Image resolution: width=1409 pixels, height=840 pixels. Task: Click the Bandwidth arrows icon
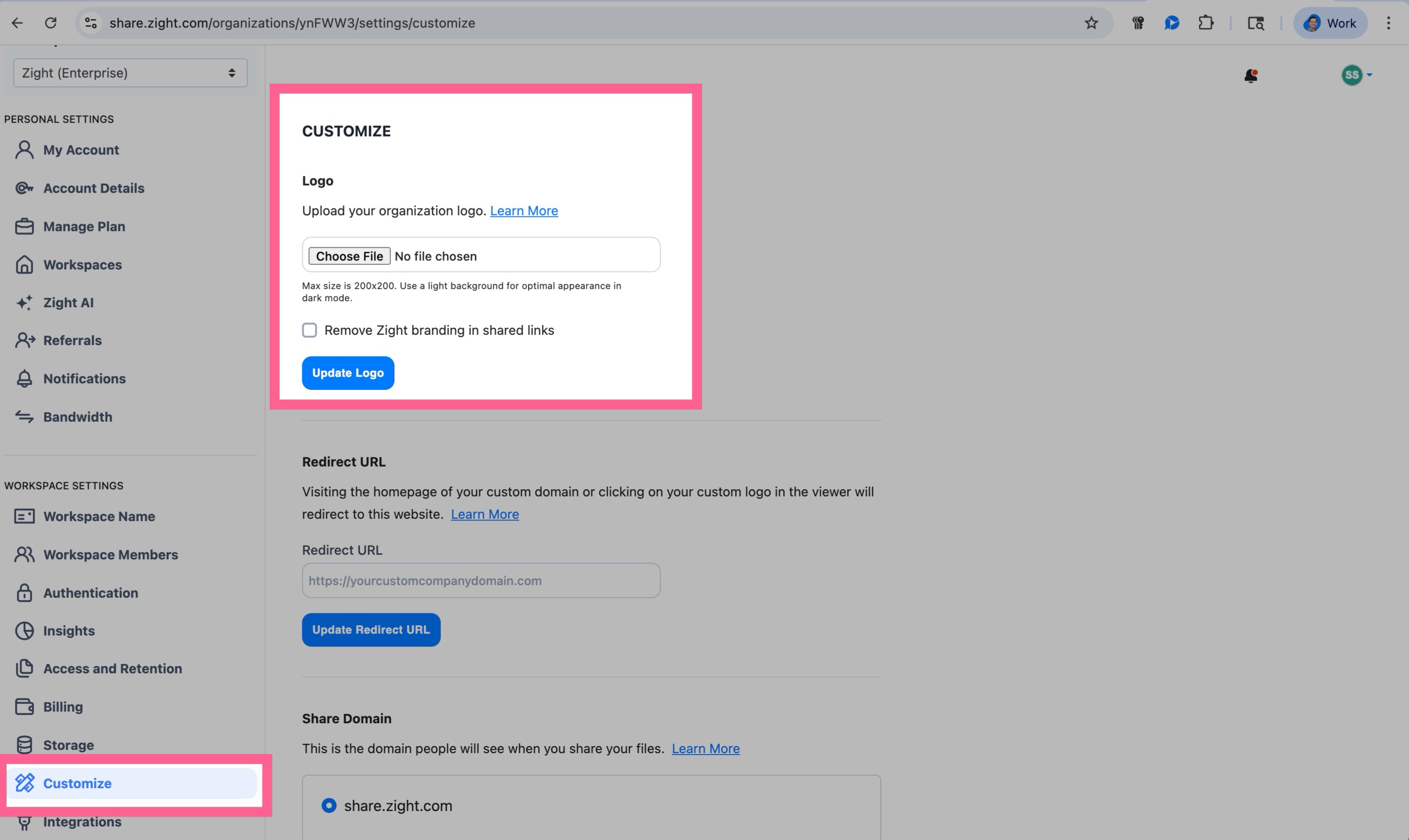(x=24, y=417)
